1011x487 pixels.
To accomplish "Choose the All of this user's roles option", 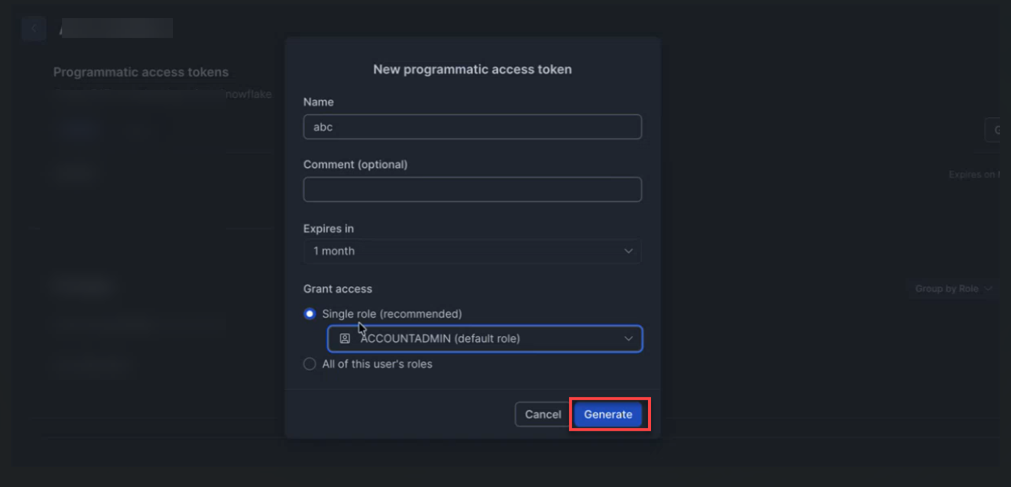I will [310, 364].
